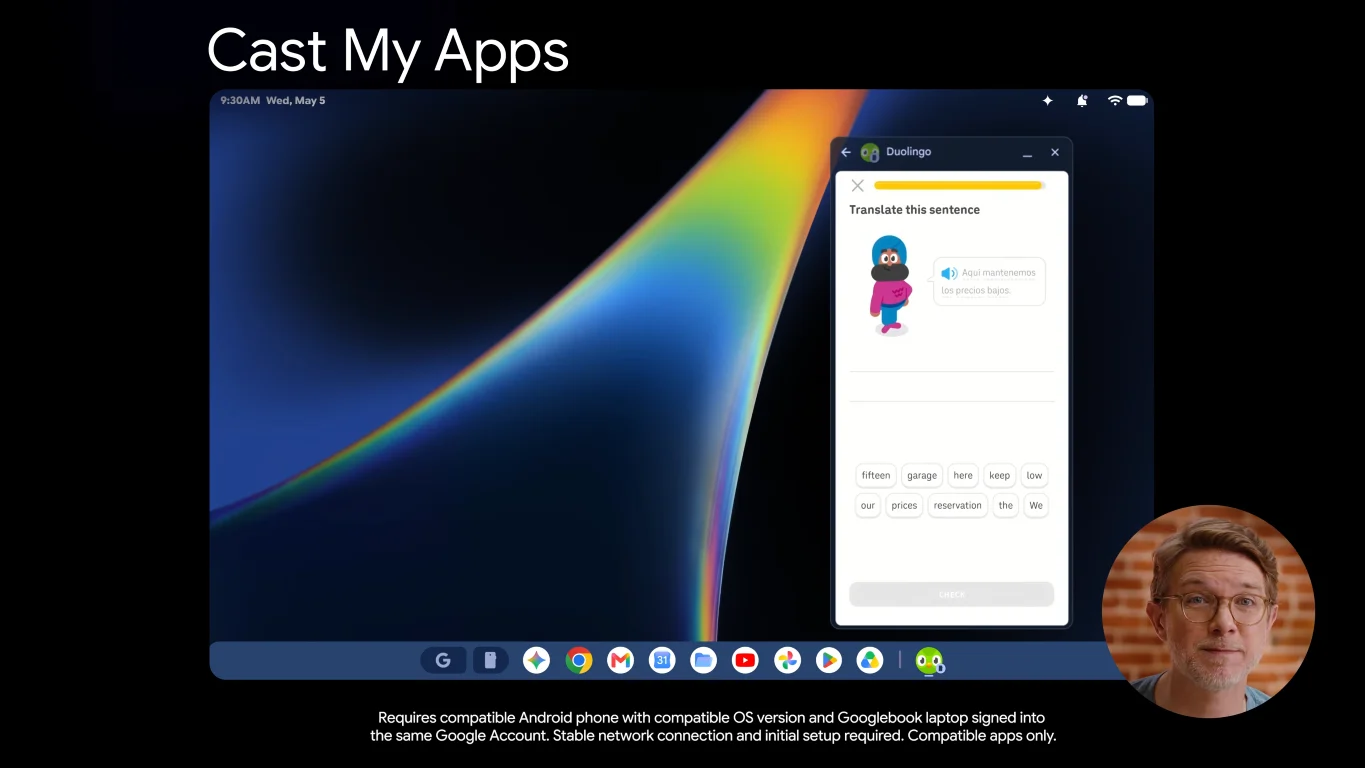This screenshot has height=768, width=1365.
Task: Click the battery status icon
Action: pyautogui.click(x=1137, y=100)
